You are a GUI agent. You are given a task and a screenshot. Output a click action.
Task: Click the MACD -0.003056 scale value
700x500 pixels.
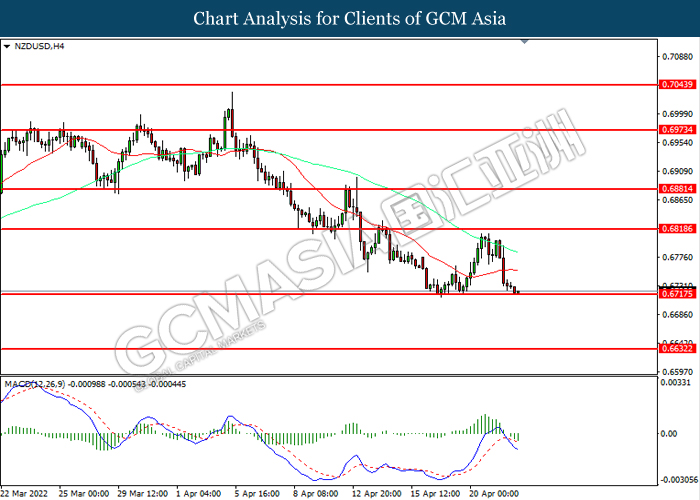click(679, 480)
